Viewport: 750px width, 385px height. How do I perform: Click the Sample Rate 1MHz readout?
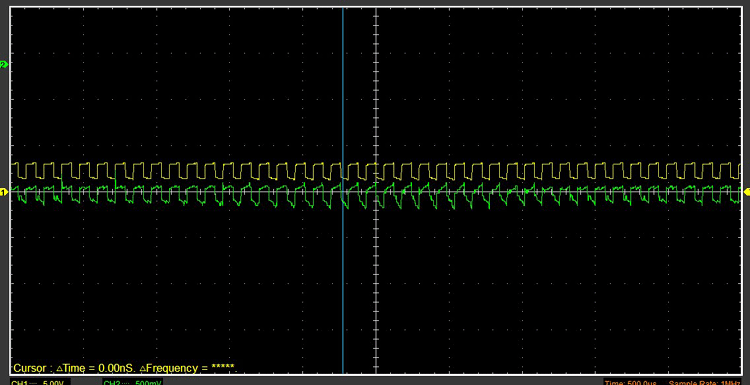click(705, 382)
